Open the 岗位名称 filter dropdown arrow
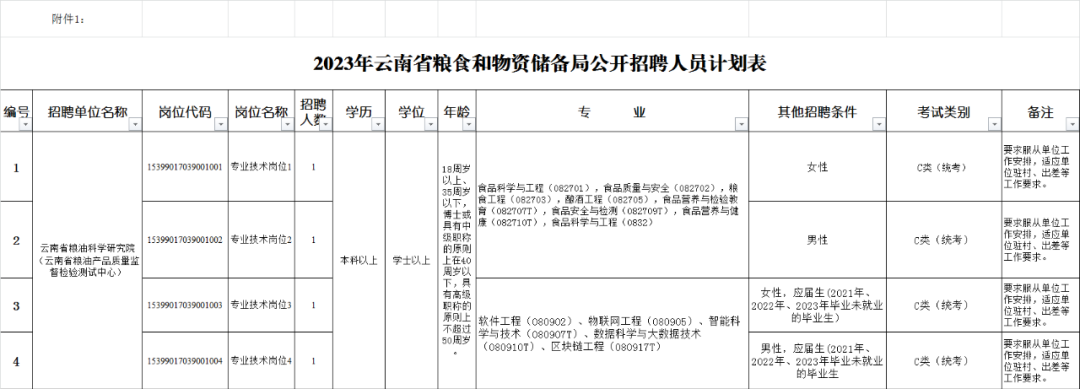The image size is (1080, 389). point(288,125)
